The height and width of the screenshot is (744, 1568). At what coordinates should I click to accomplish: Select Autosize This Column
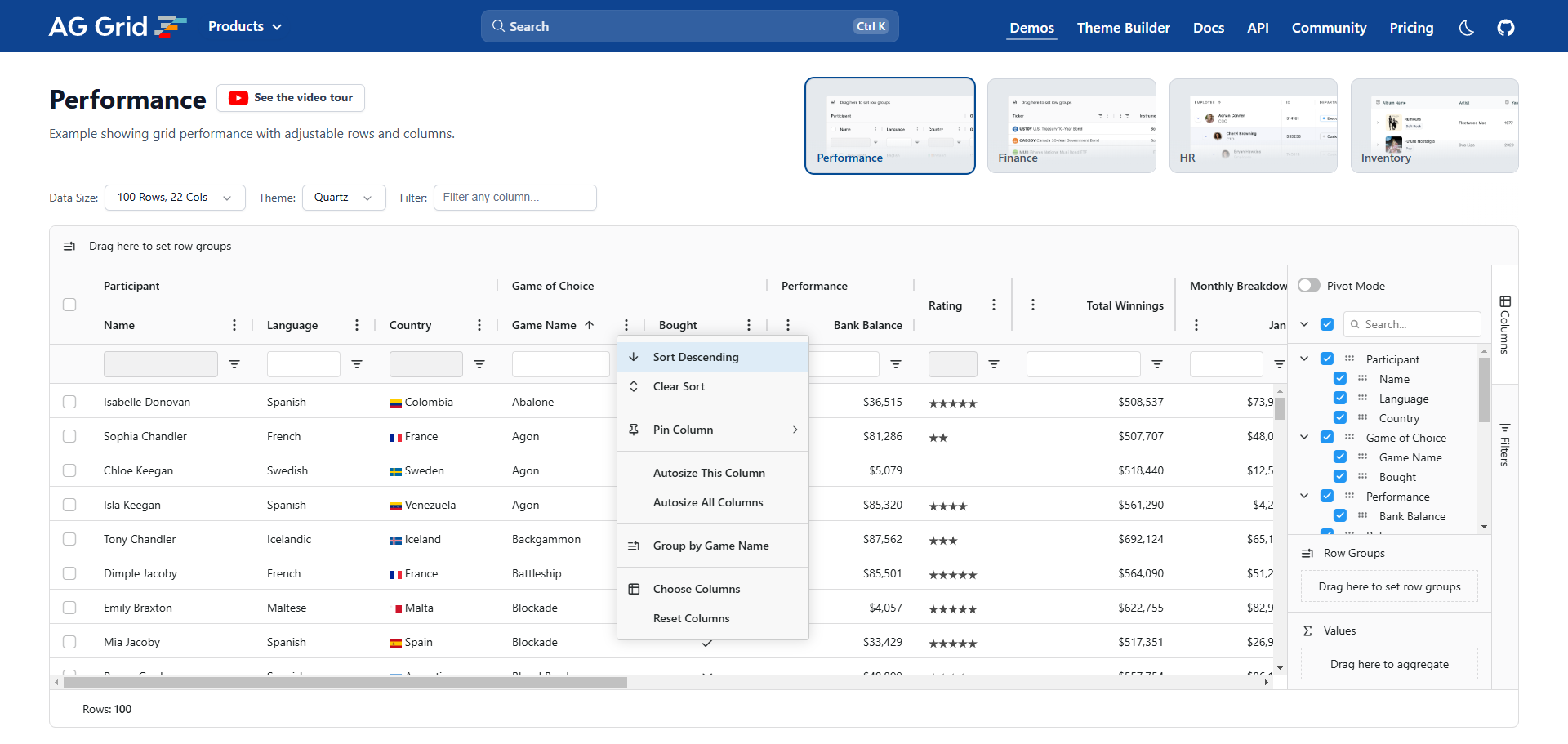pyautogui.click(x=713, y=473)
